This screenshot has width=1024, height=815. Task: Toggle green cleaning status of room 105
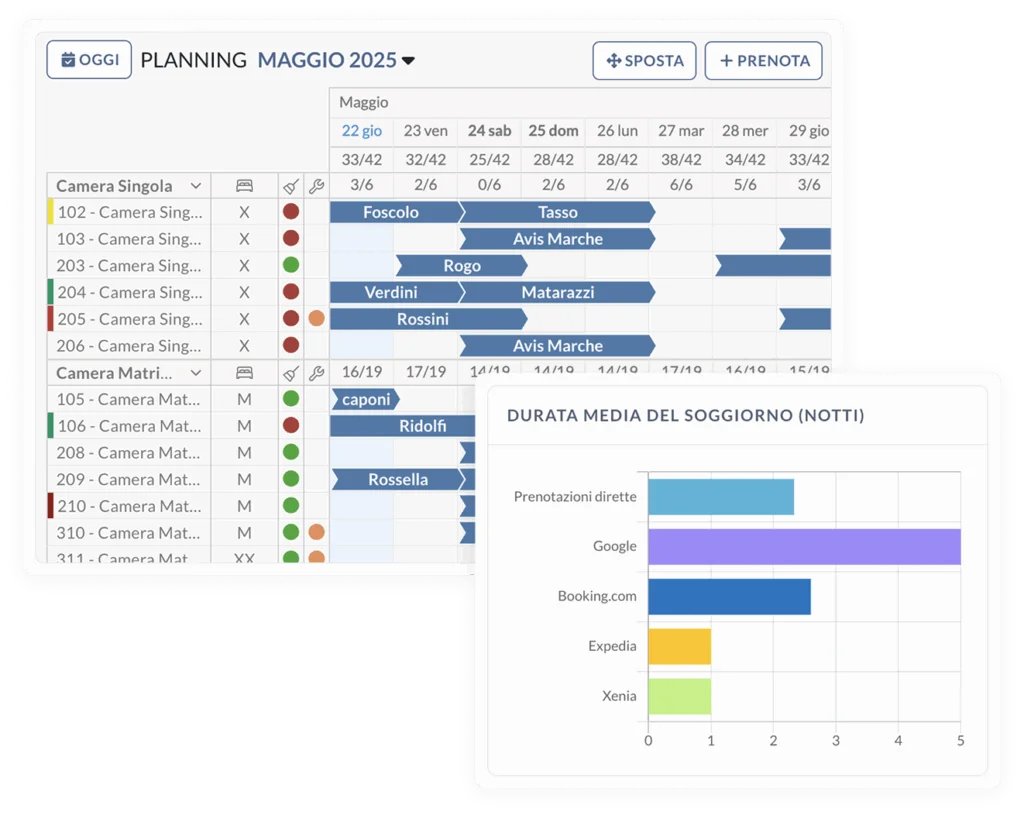(x=291, y=398)
